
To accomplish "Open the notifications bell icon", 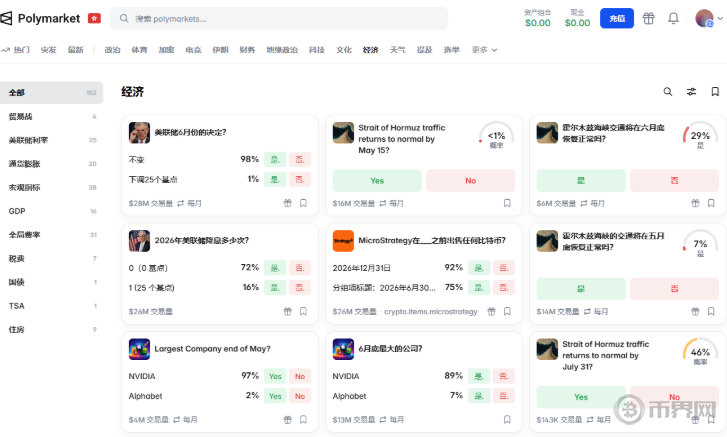I will pos(673,19).
